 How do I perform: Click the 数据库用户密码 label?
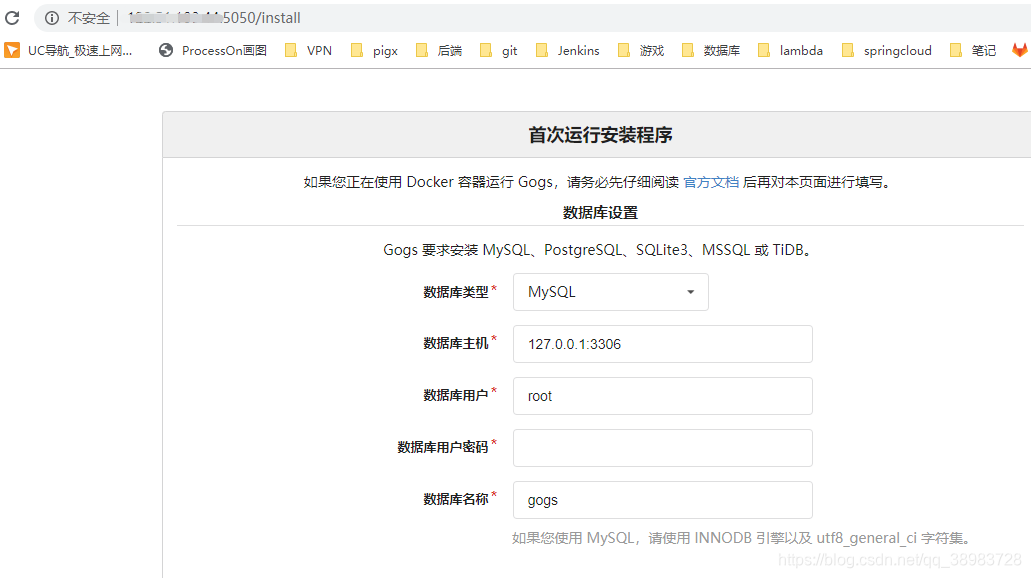443,447
